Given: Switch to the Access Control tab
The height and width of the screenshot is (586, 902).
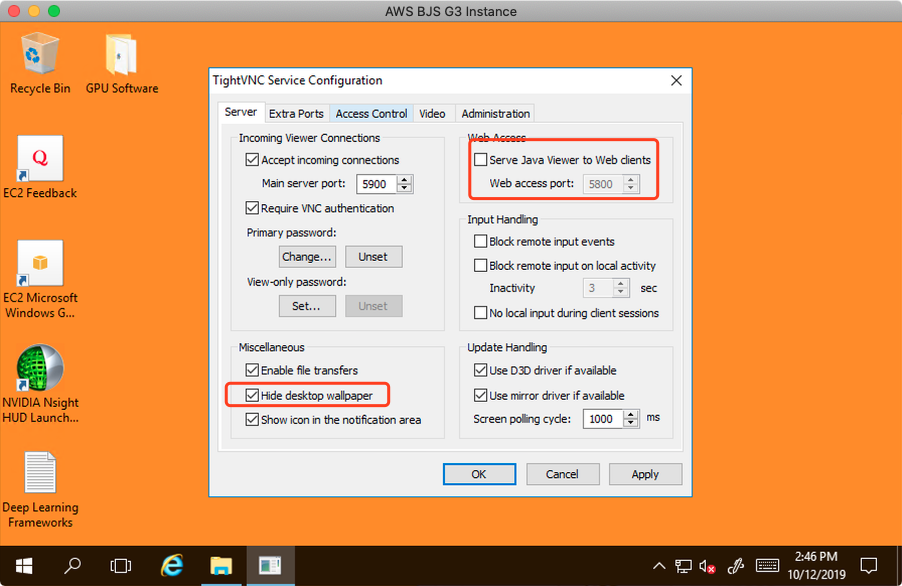Looking at the screenshot, I should [371, 114].
